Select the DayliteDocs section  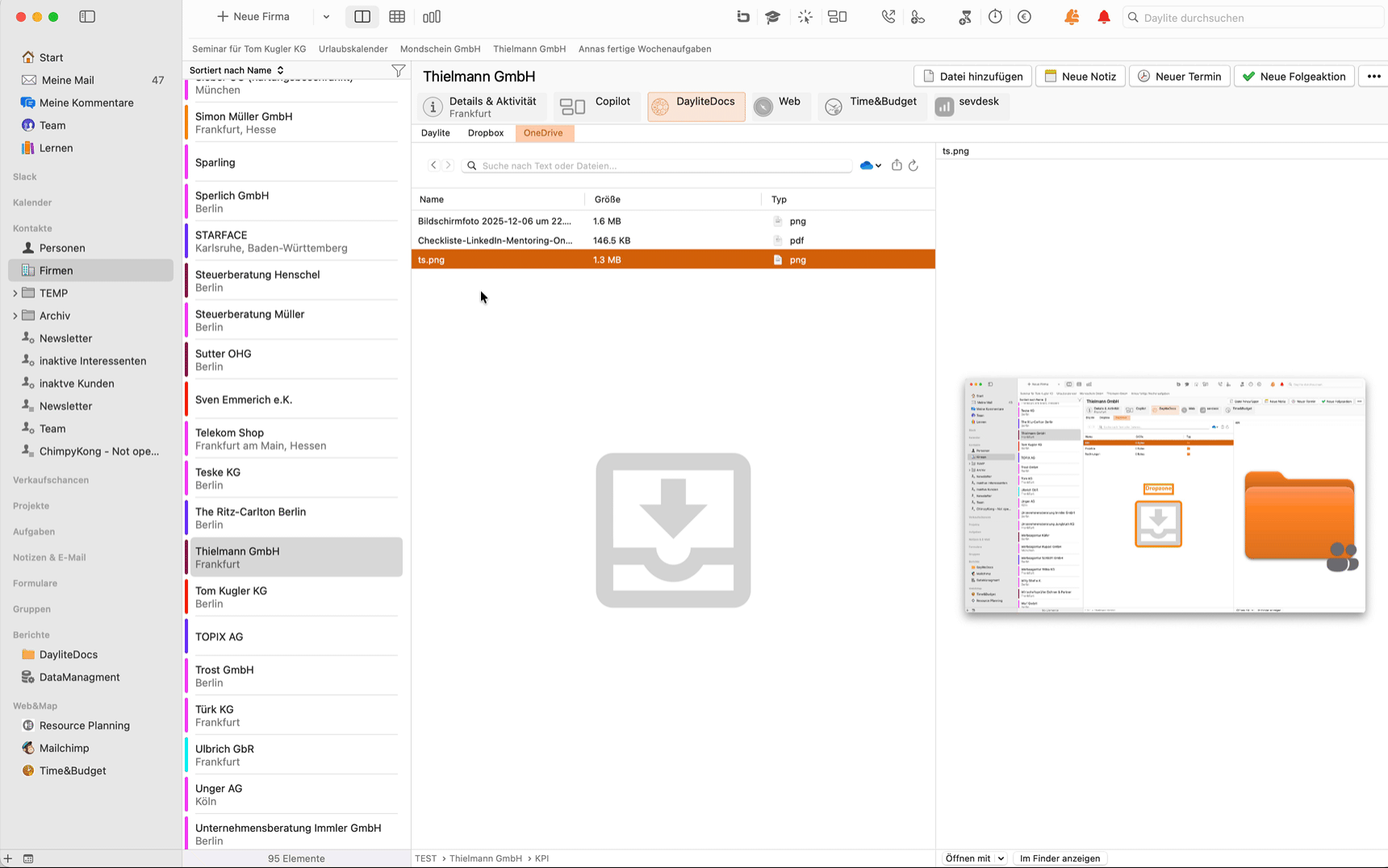pos(696,106)
